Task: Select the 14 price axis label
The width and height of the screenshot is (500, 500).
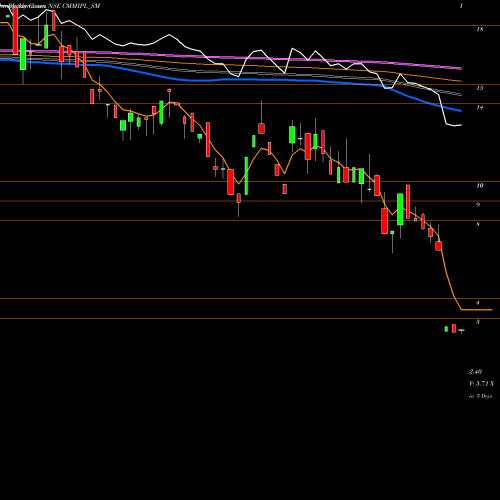Action: 479,107
